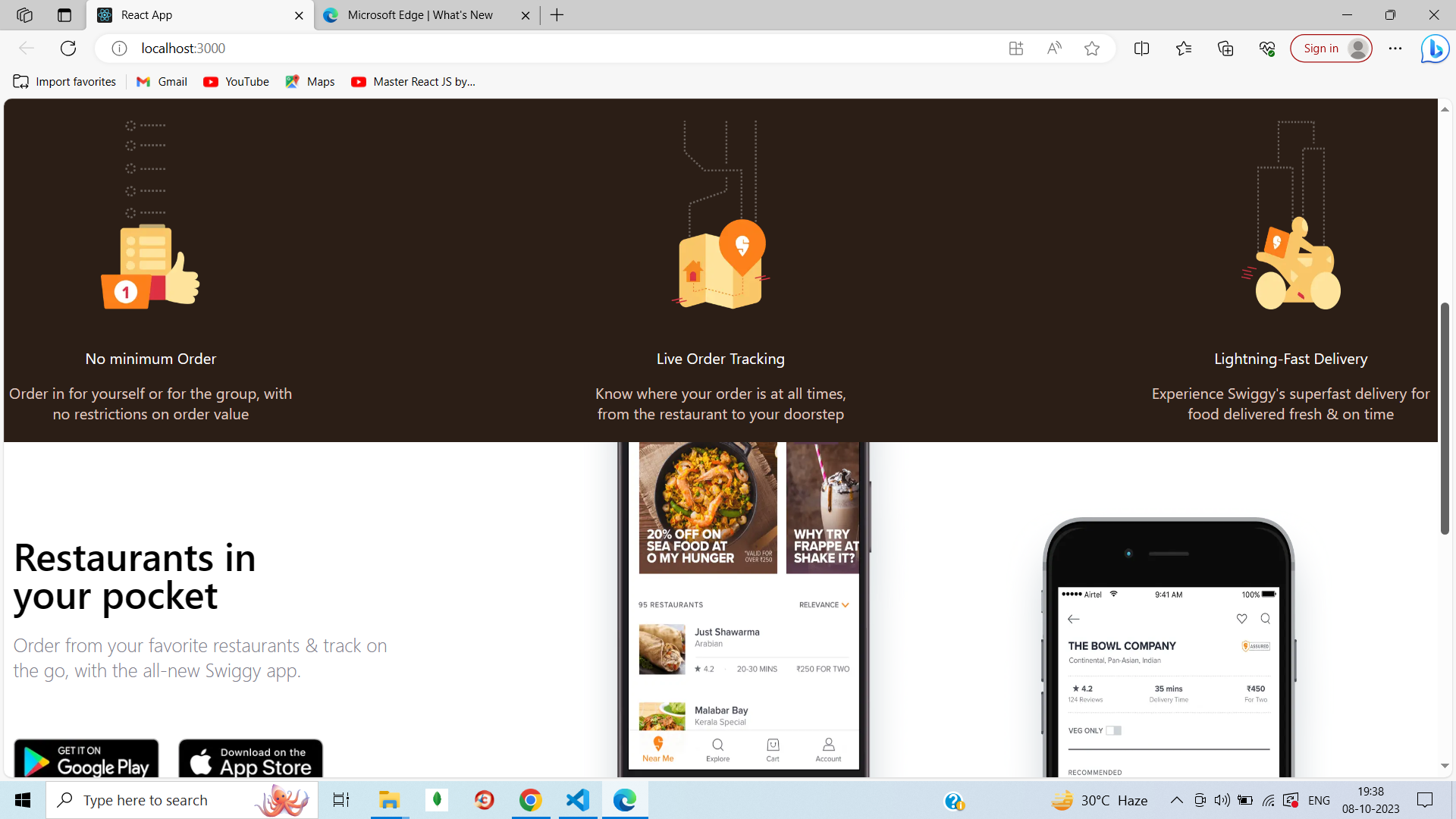This screenshot has width=1456, height=819.
Task: Open the Settings and more menu
Action: [x=1396, y=48]
